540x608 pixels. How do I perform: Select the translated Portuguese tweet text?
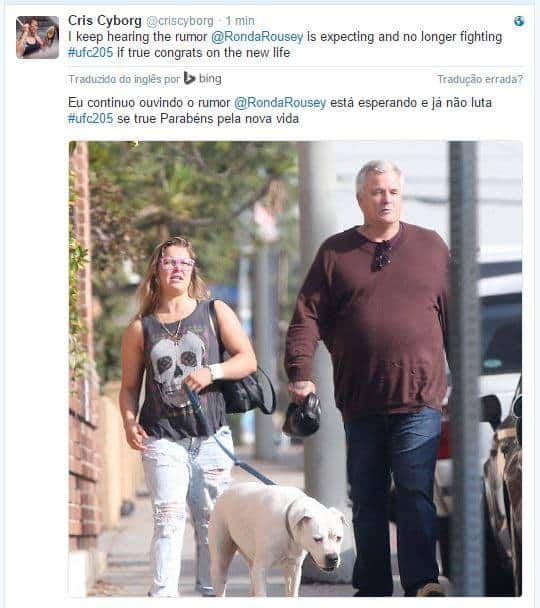[x=280, y=111]
